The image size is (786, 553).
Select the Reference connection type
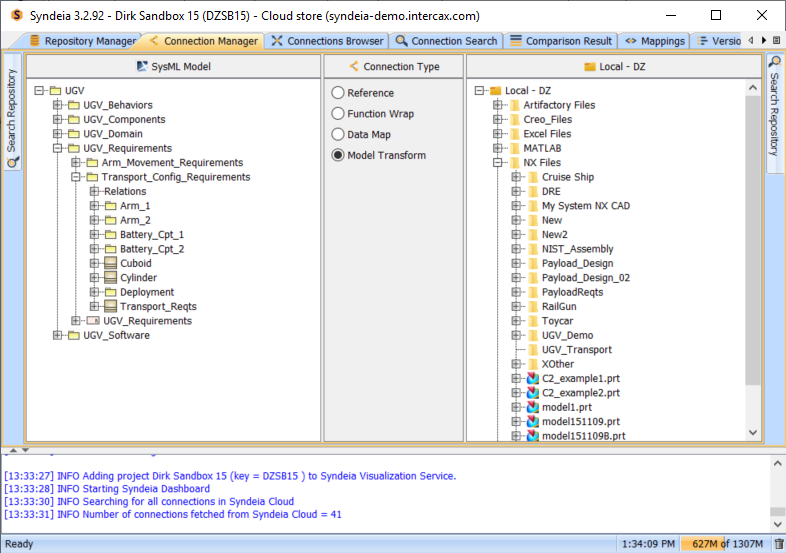[x=338, y=93]
